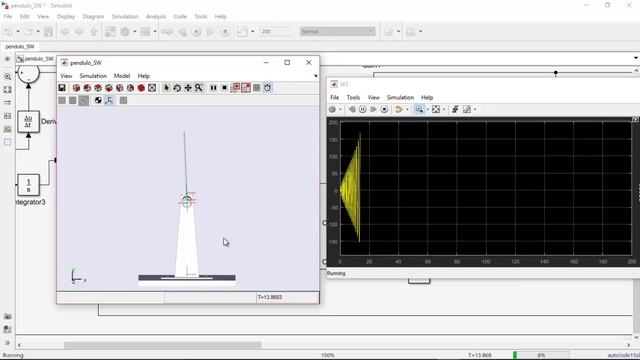
Task: Click the model settings gear in Simulink toolbar
Action: coord(125,31)
